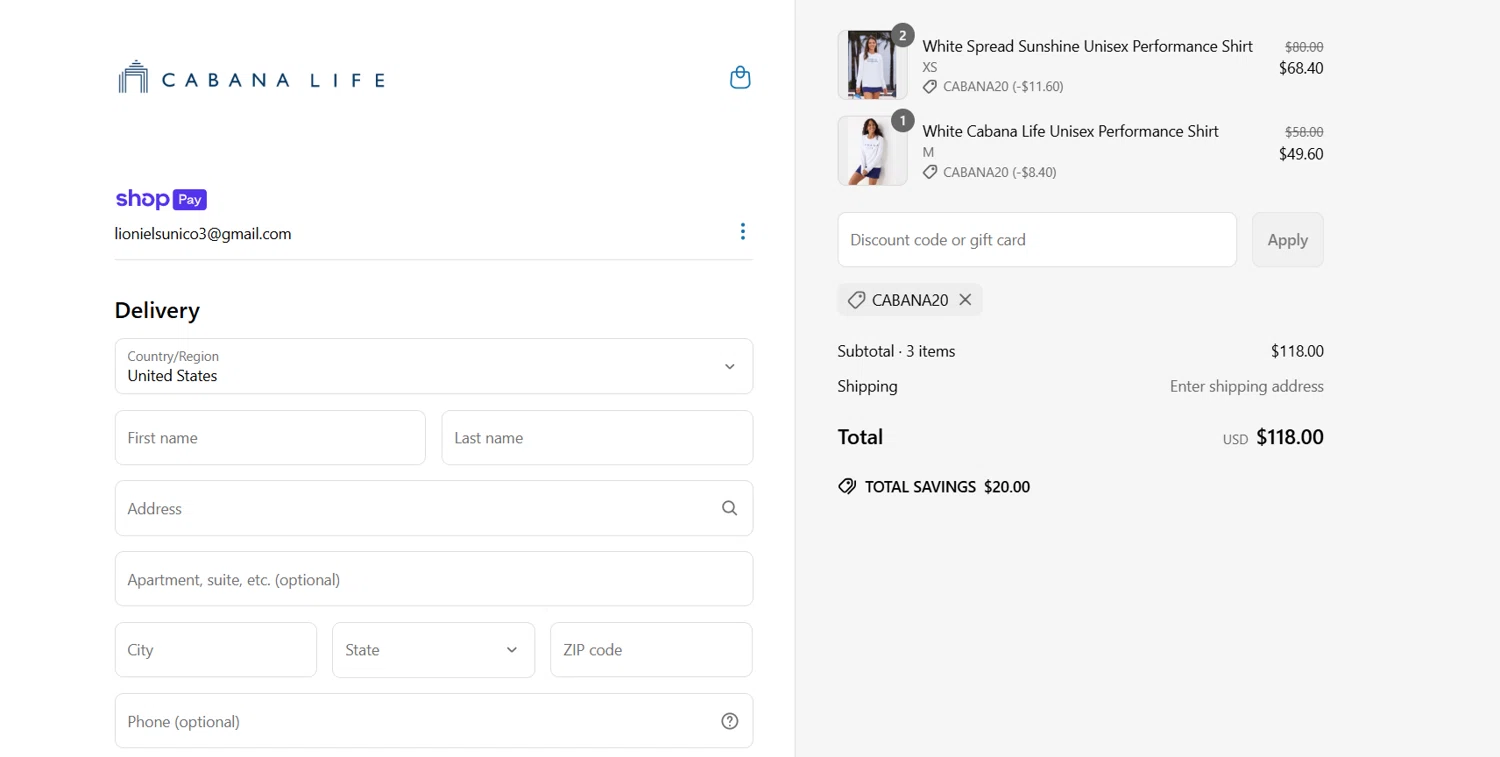
Task: Click the Cabana Life logo
Action: 251,78
